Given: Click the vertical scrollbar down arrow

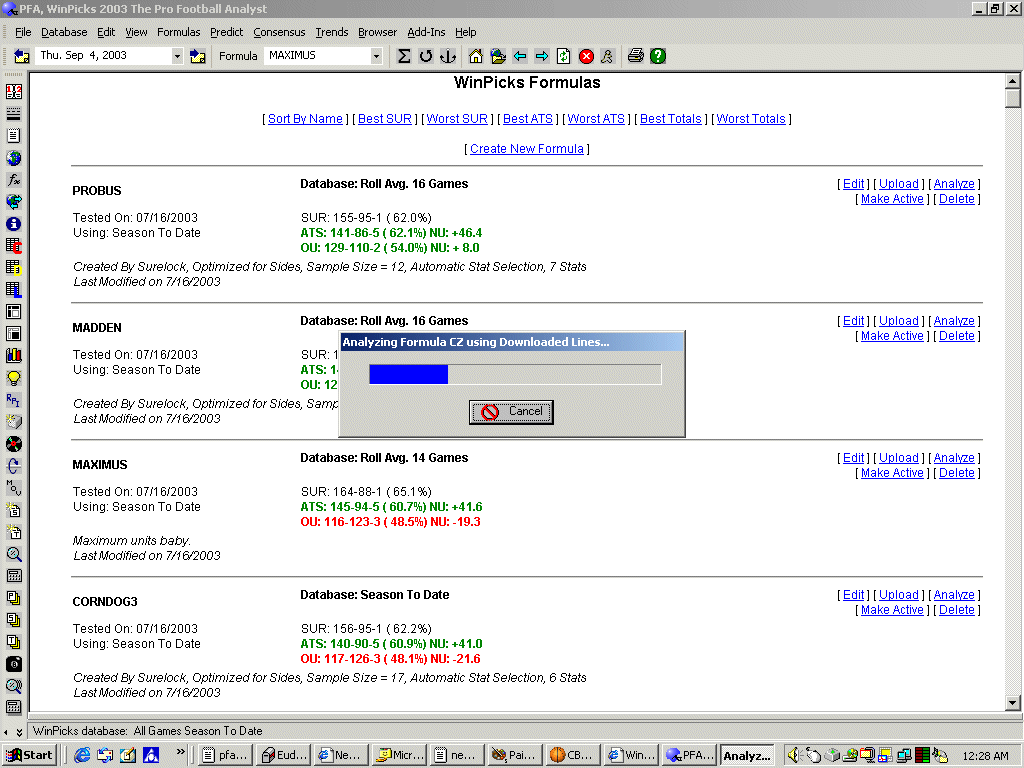Looking at the screenshot, I should coord(1012,703).
